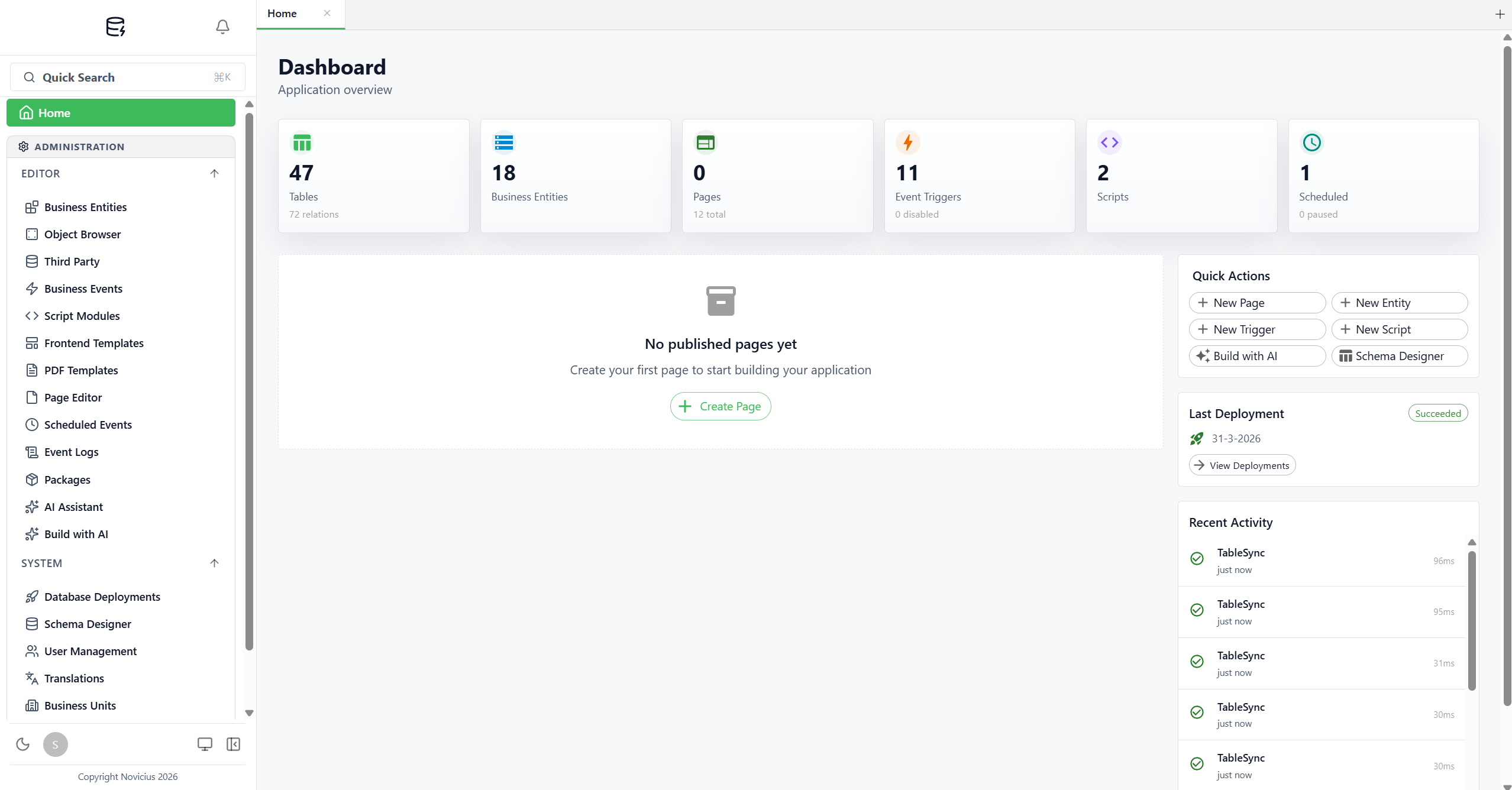Click the Scripts code icon
This screenshot has width=1512, height=790.
[1110, 143]
